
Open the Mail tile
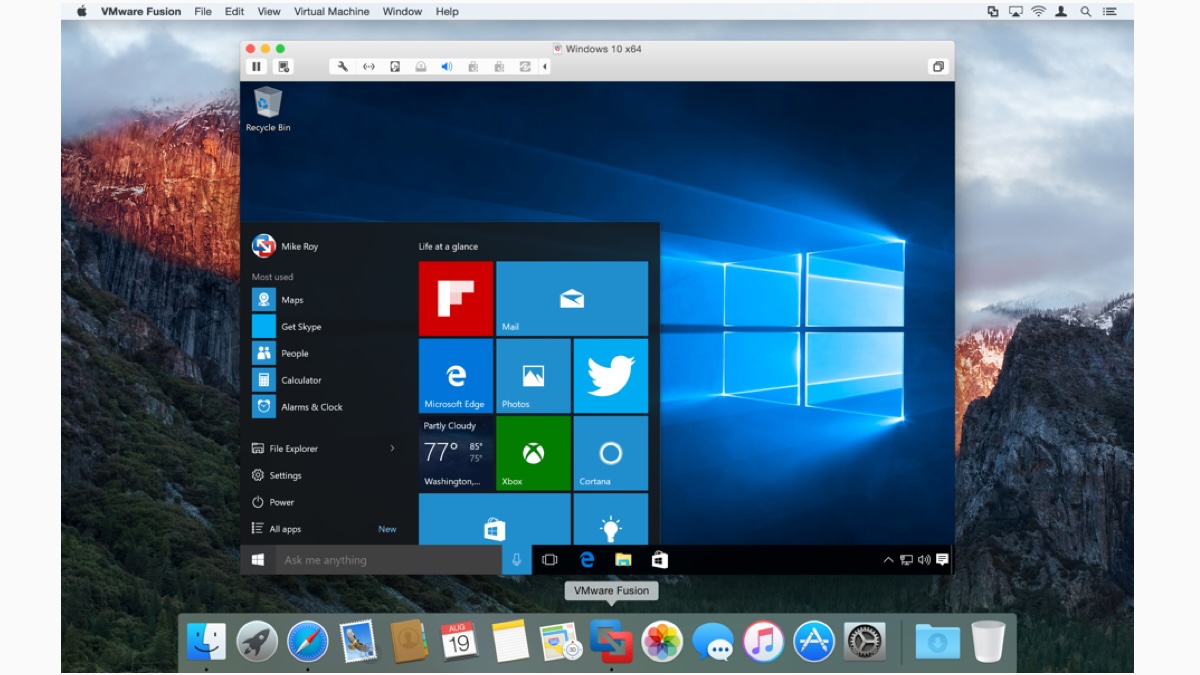click(x=572, y=299)
